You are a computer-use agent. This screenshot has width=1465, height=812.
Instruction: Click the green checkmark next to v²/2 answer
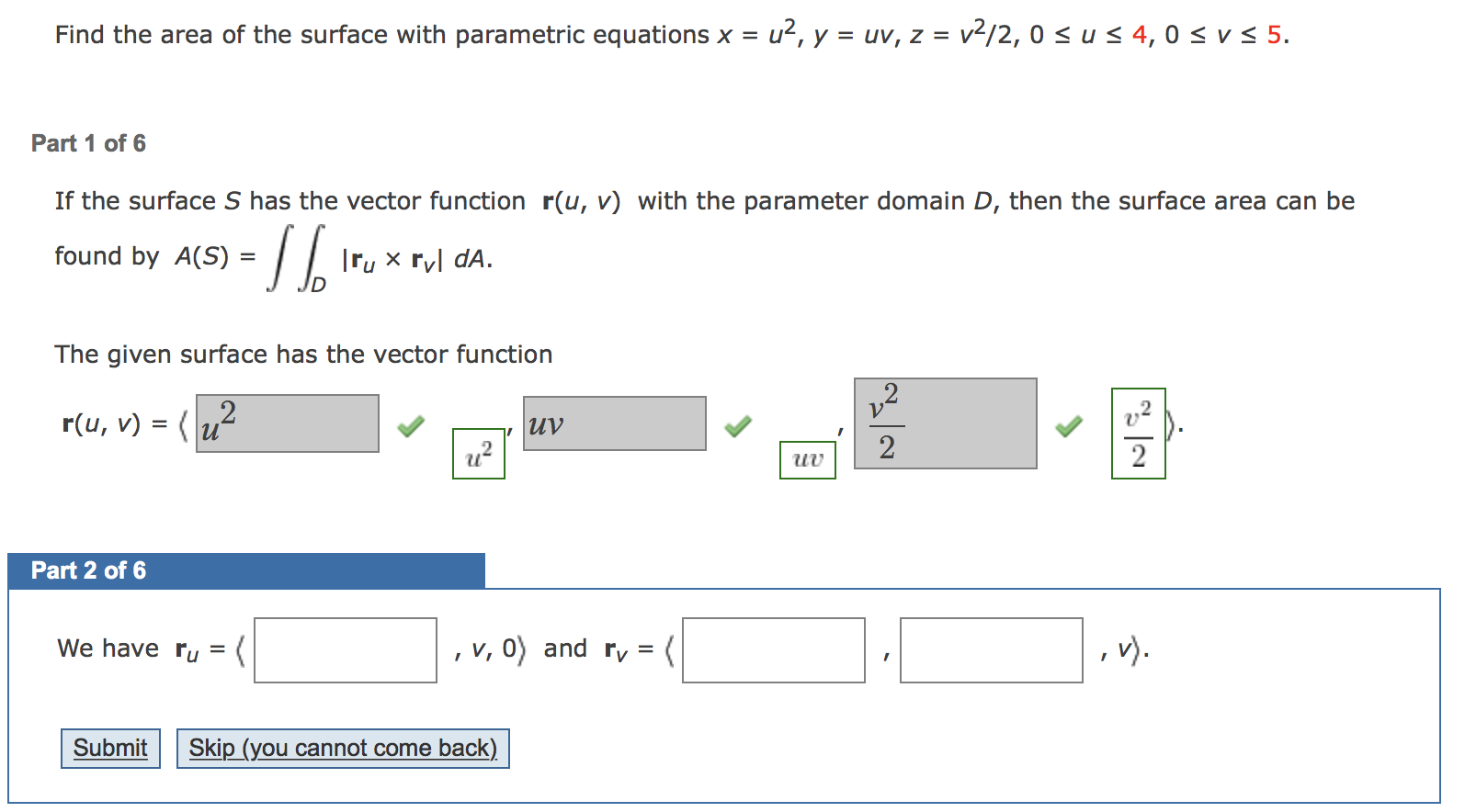point(1069,427)
